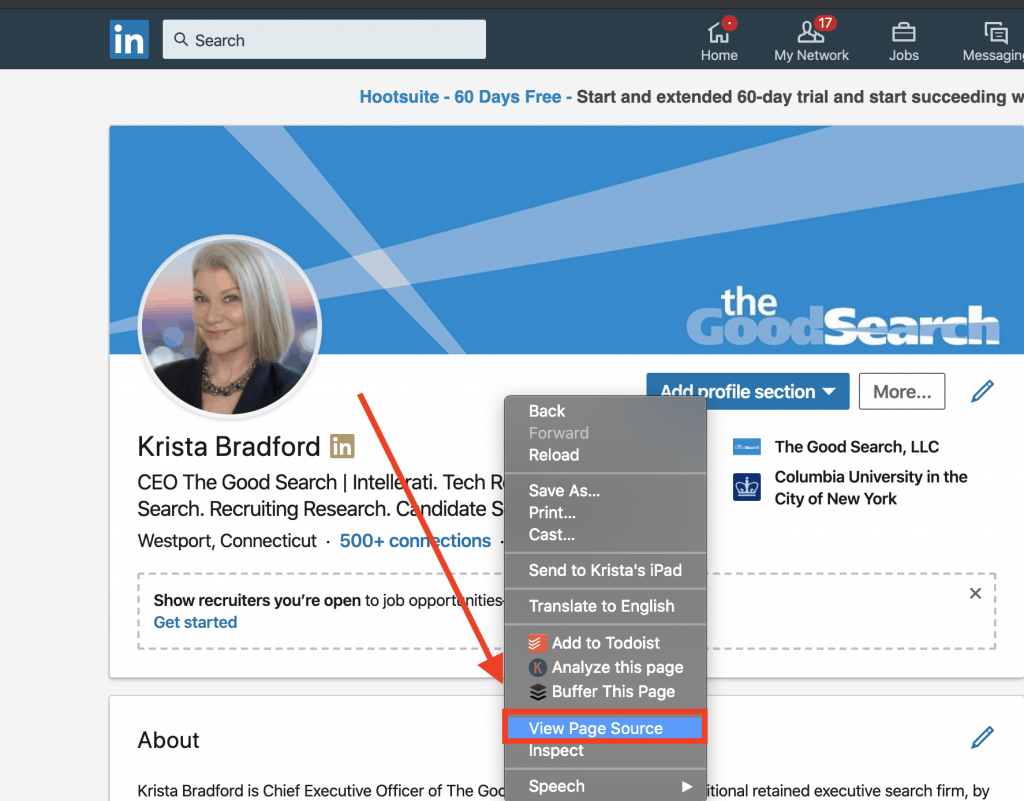Open Columbia University in the City link
Viewport: 1024px width, 801px height.
[x=871, y=488]
